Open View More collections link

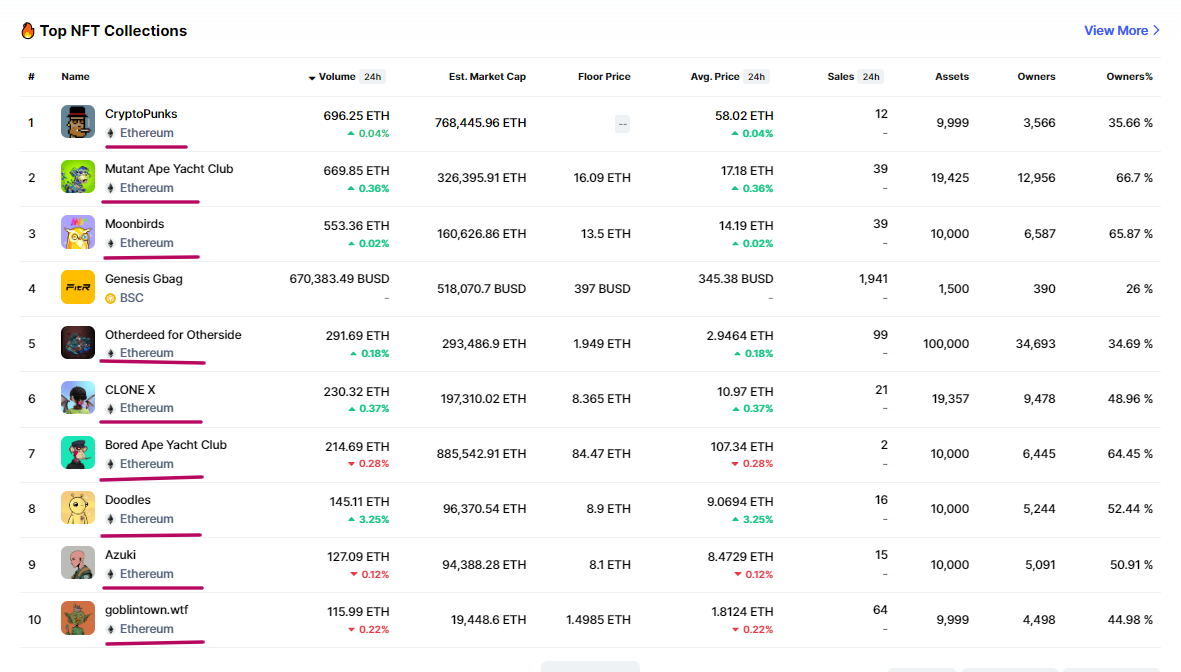point(1121,31)
